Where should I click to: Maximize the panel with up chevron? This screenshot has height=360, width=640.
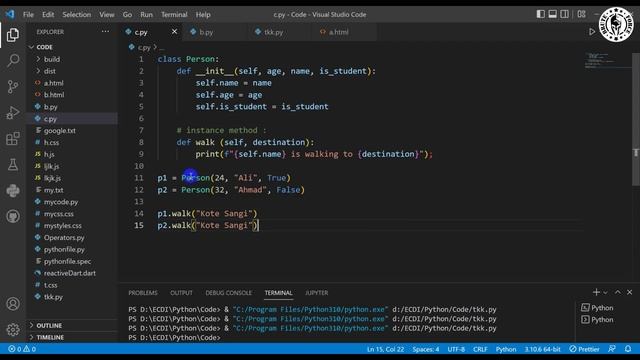point(618,292)
